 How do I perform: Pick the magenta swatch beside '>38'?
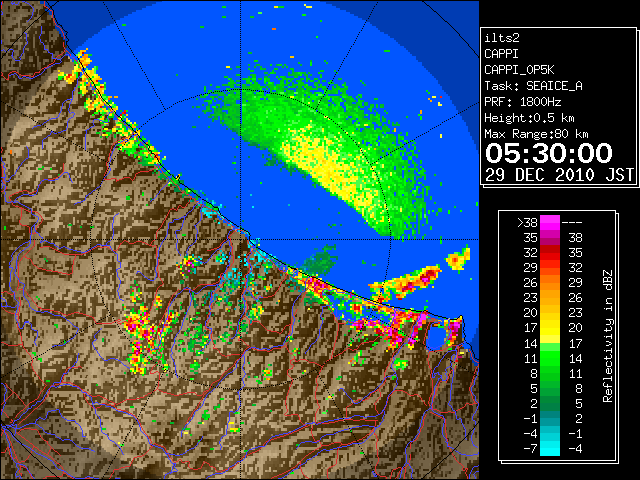tap(550, 223)
